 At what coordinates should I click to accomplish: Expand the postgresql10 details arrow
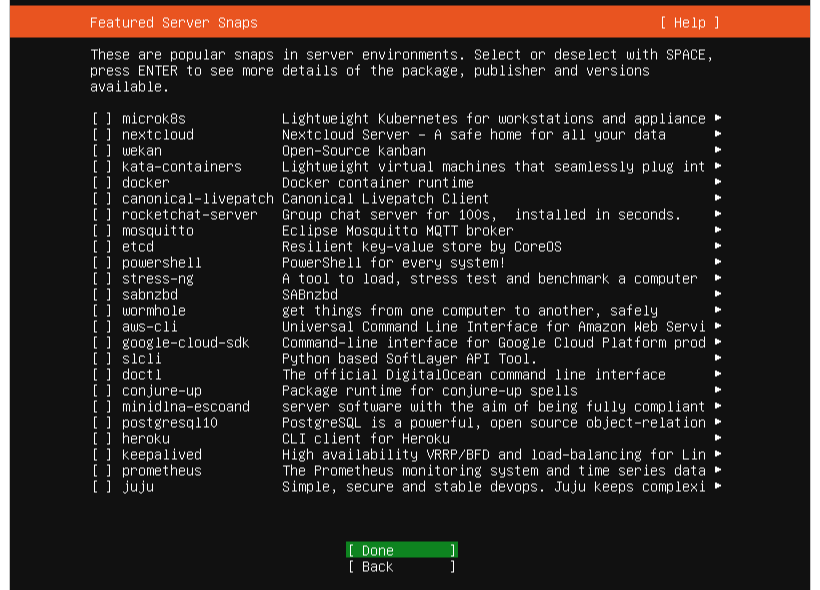coord(718,423)
